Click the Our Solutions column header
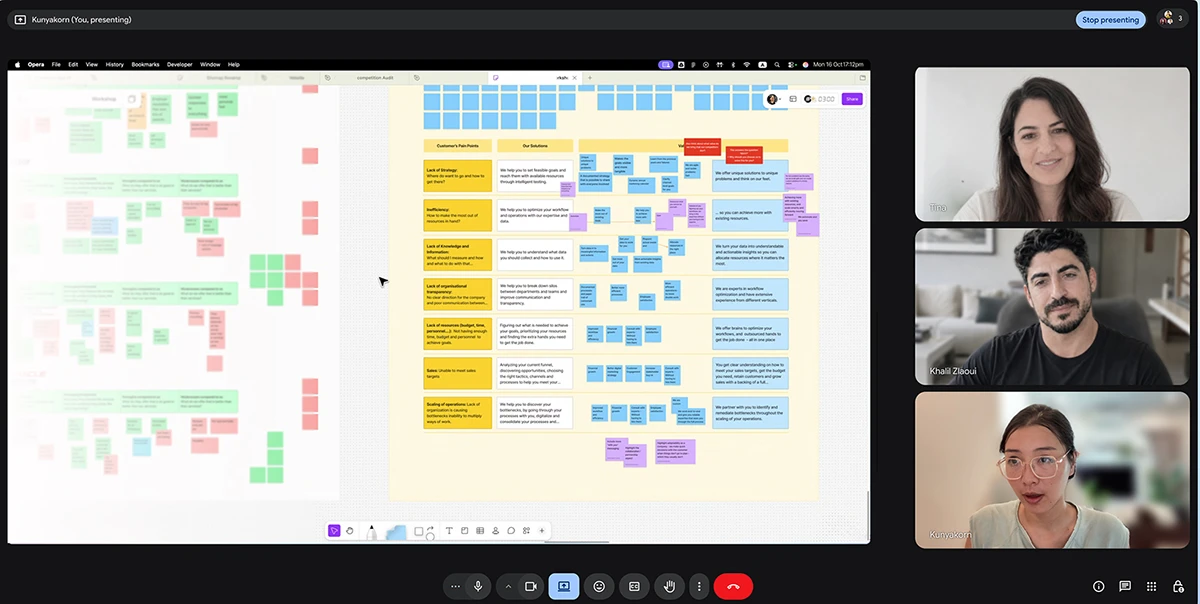The width and height of the screenshot is (1200, 604). pyautogui.click(x=535, y=146)
